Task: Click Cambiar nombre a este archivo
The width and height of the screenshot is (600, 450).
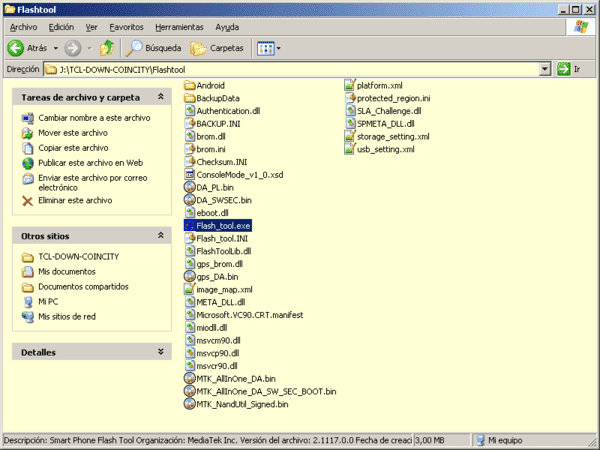Action: (x=94, y=118)
